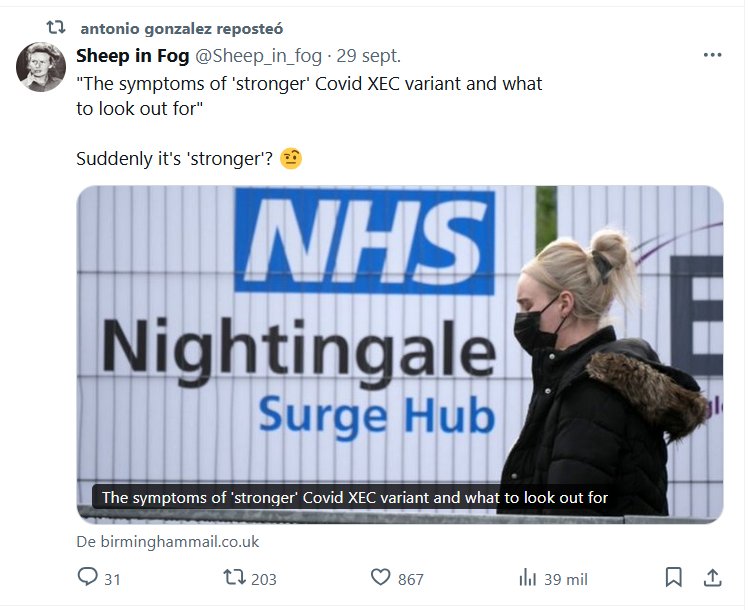Click the 203 reposts count
750x610 pixels.
(x=264, y=579)
